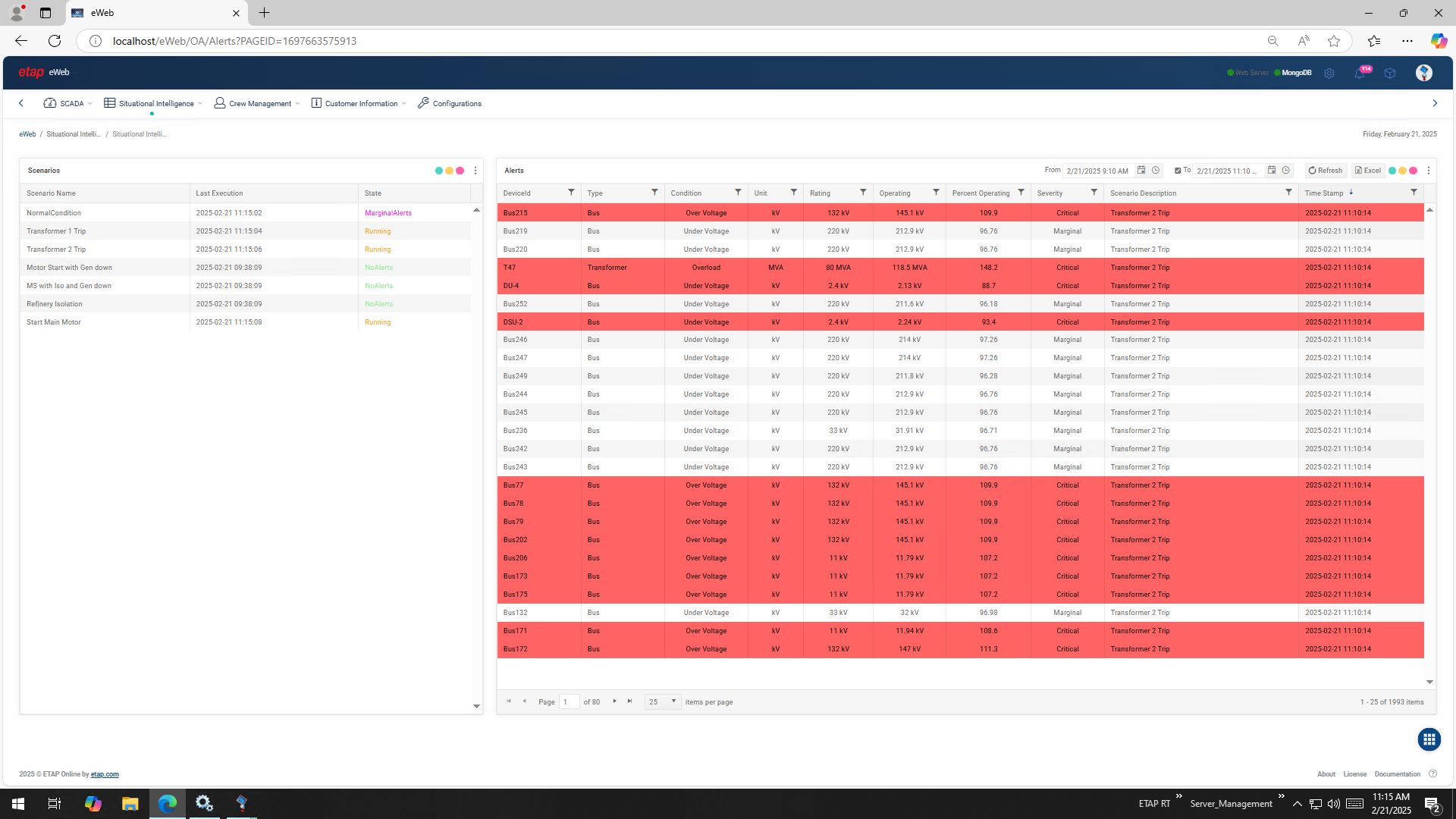Open time picker for To date
Viewport: 1456px width, 819px height.
1285,171
